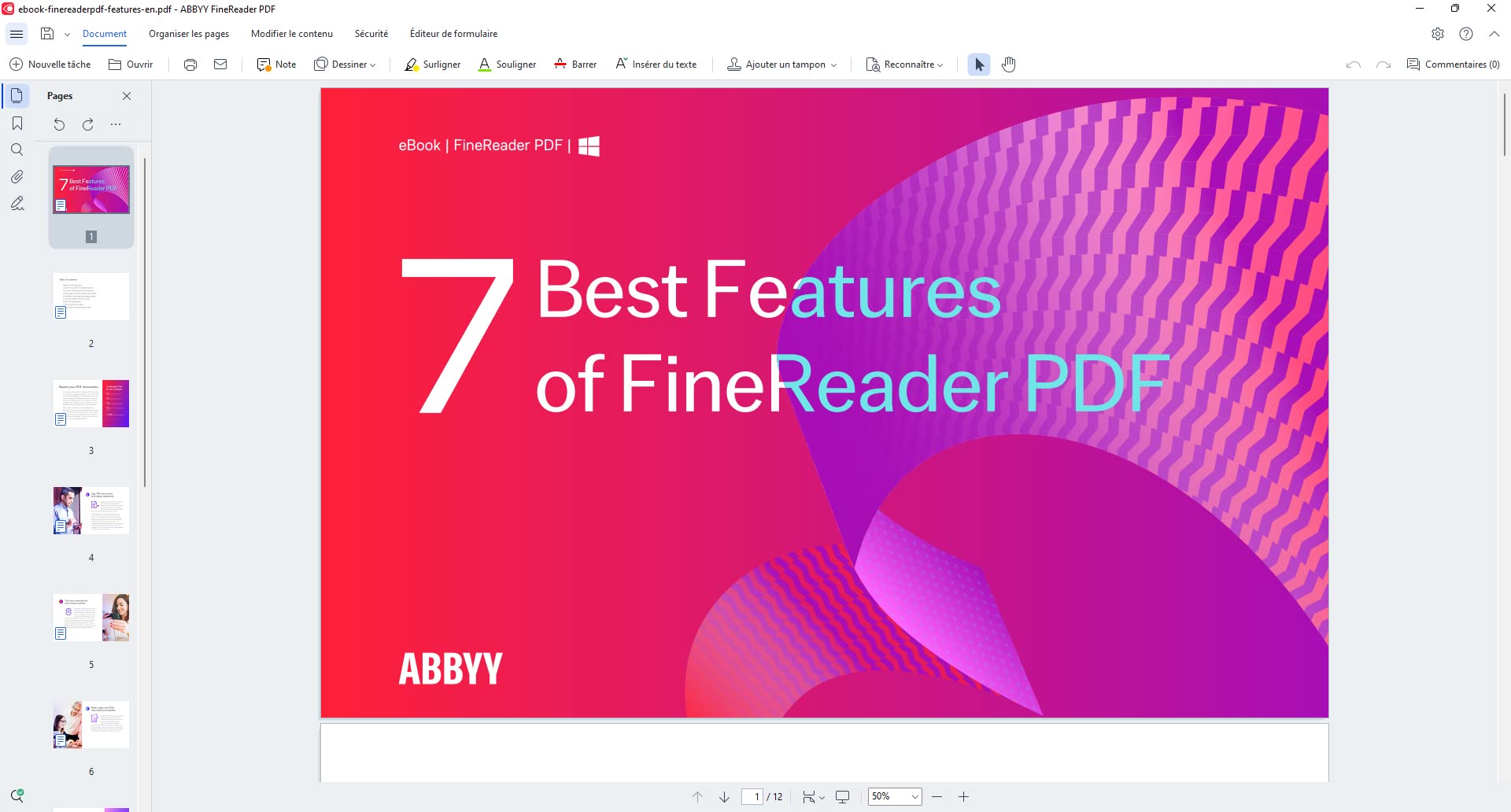Select the page 4 thumbnail
Screen dimensions: 1511x812
[91, 511]
